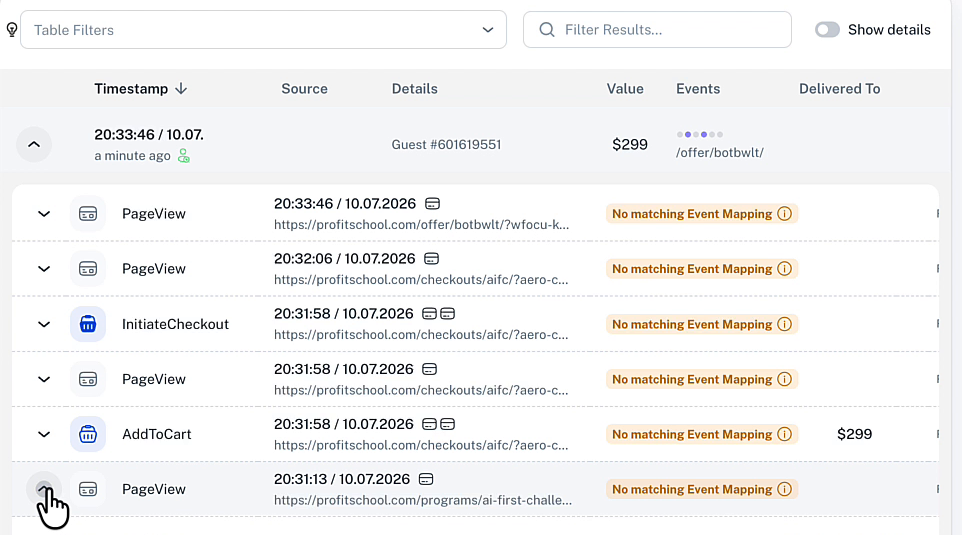Click the info icon on 20:33:46 event's mapping badge
The width and height of the screenshot is (962, 535).
pyautogui.click(x=784, y=214)
